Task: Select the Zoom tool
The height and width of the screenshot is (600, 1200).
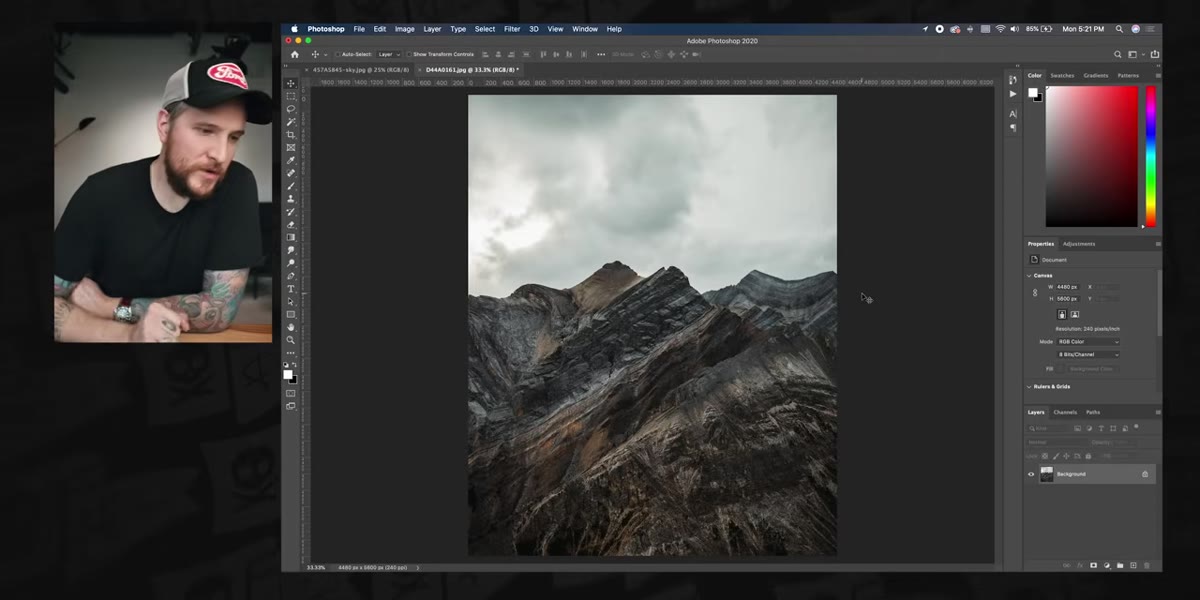Action: 291,340
